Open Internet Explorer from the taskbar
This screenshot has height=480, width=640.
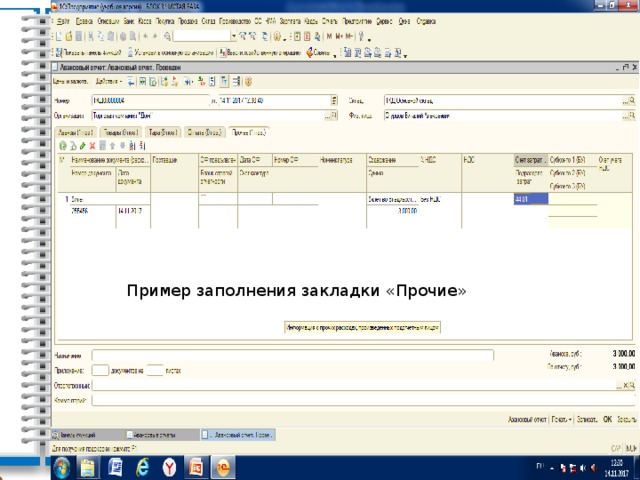(142, 468)
